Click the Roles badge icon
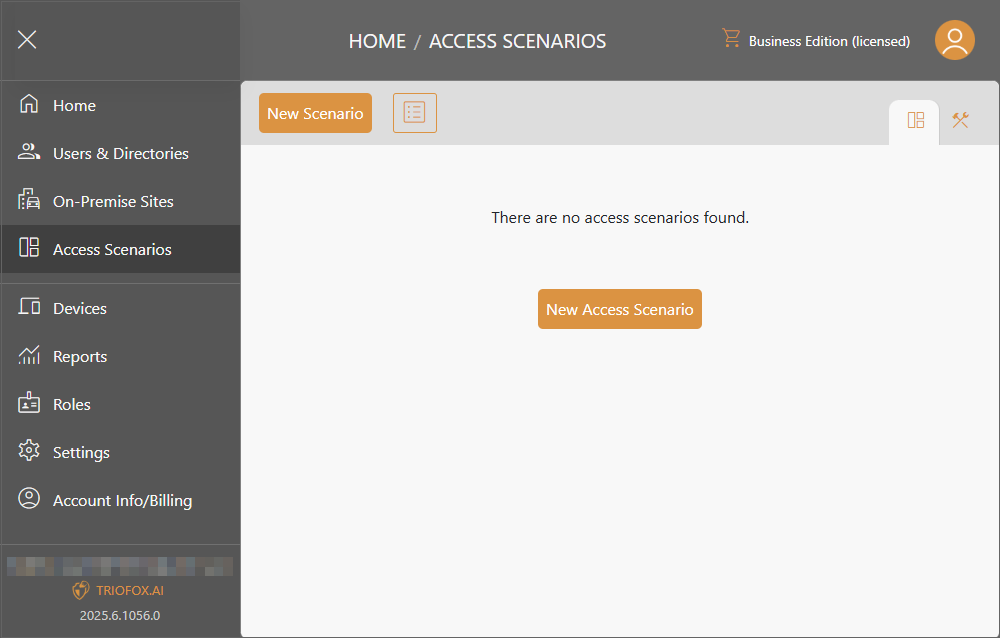Viewport: 1000px width, 638px height. pyautogui.click(x=29, y=403)
